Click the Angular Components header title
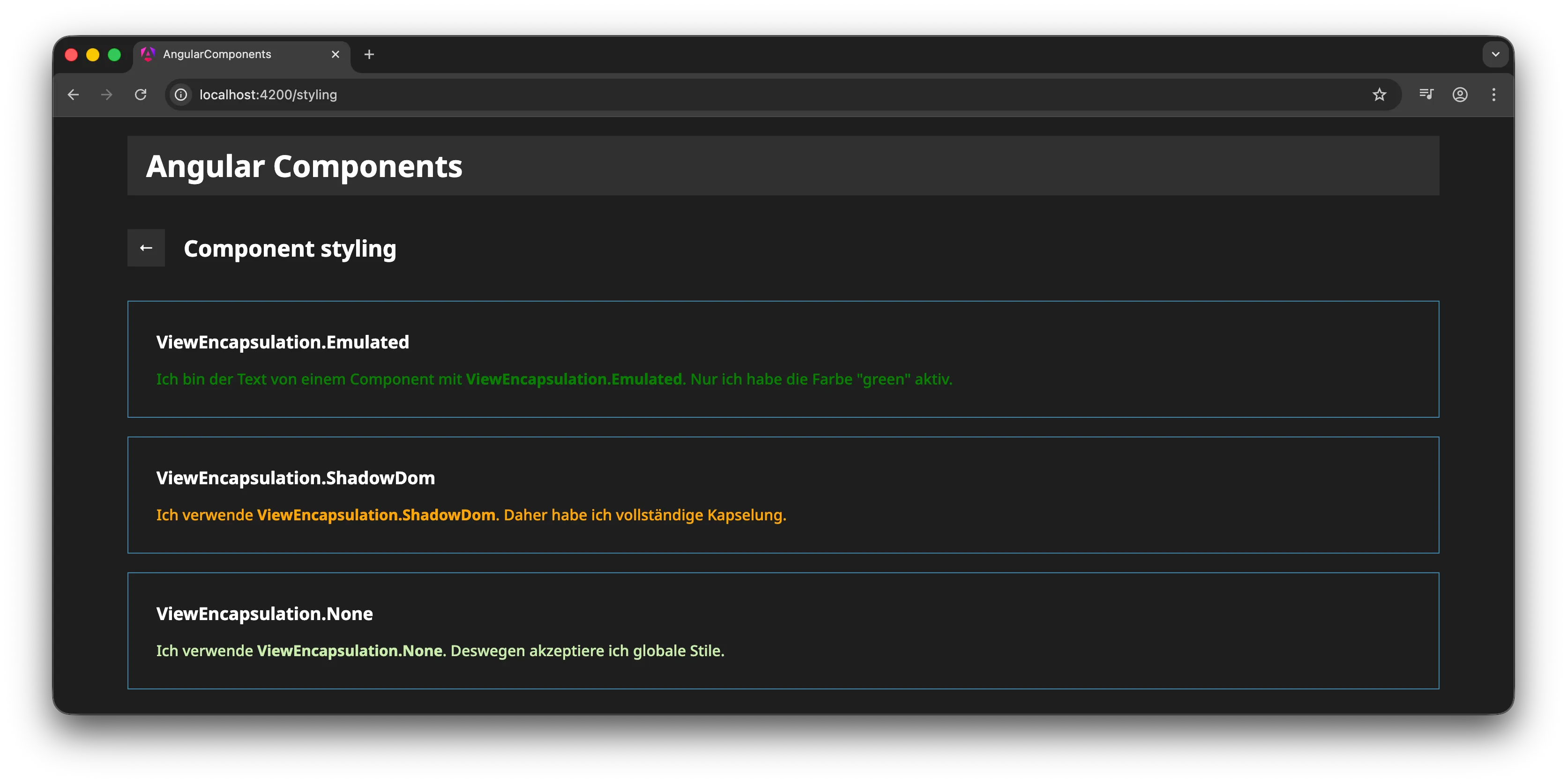Screen dimensions: 1567x784 tap(304, 167)
